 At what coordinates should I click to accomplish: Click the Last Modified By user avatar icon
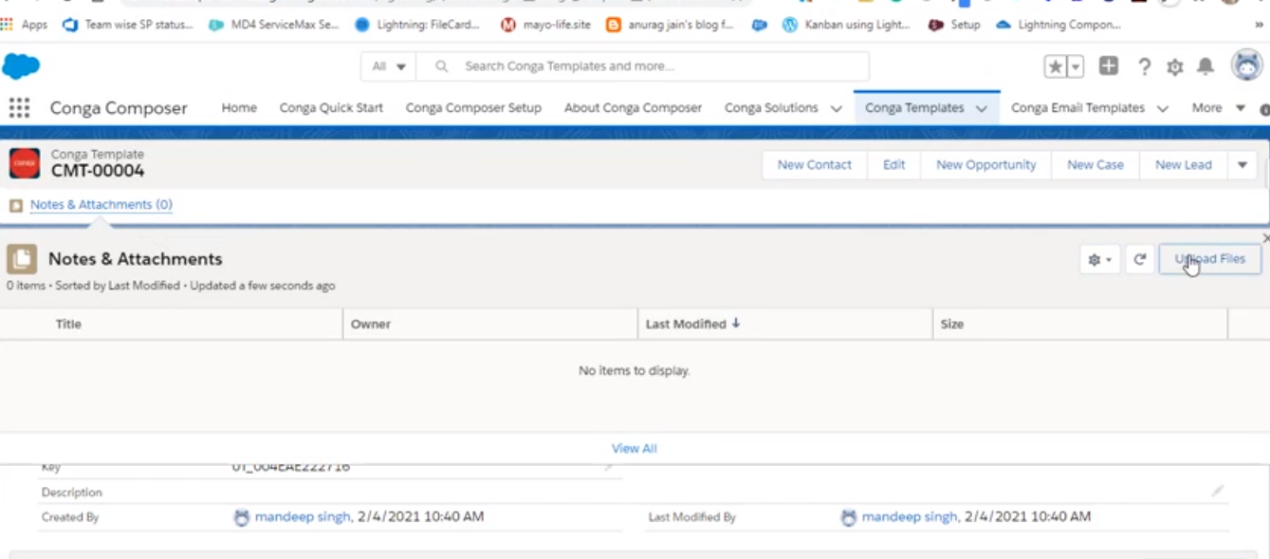click(848, 517)
